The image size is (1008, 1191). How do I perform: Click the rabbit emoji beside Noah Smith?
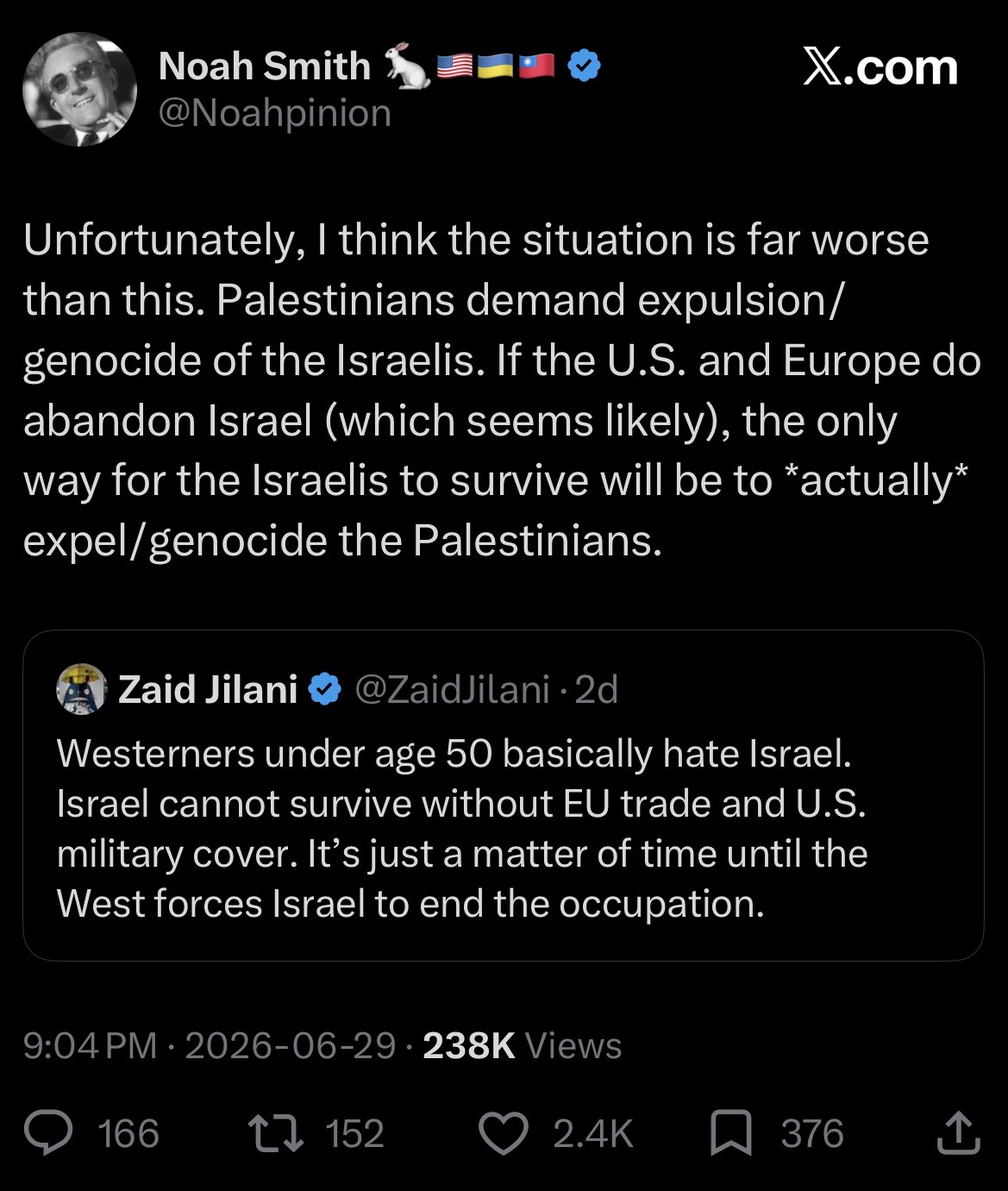click(407, 66)
